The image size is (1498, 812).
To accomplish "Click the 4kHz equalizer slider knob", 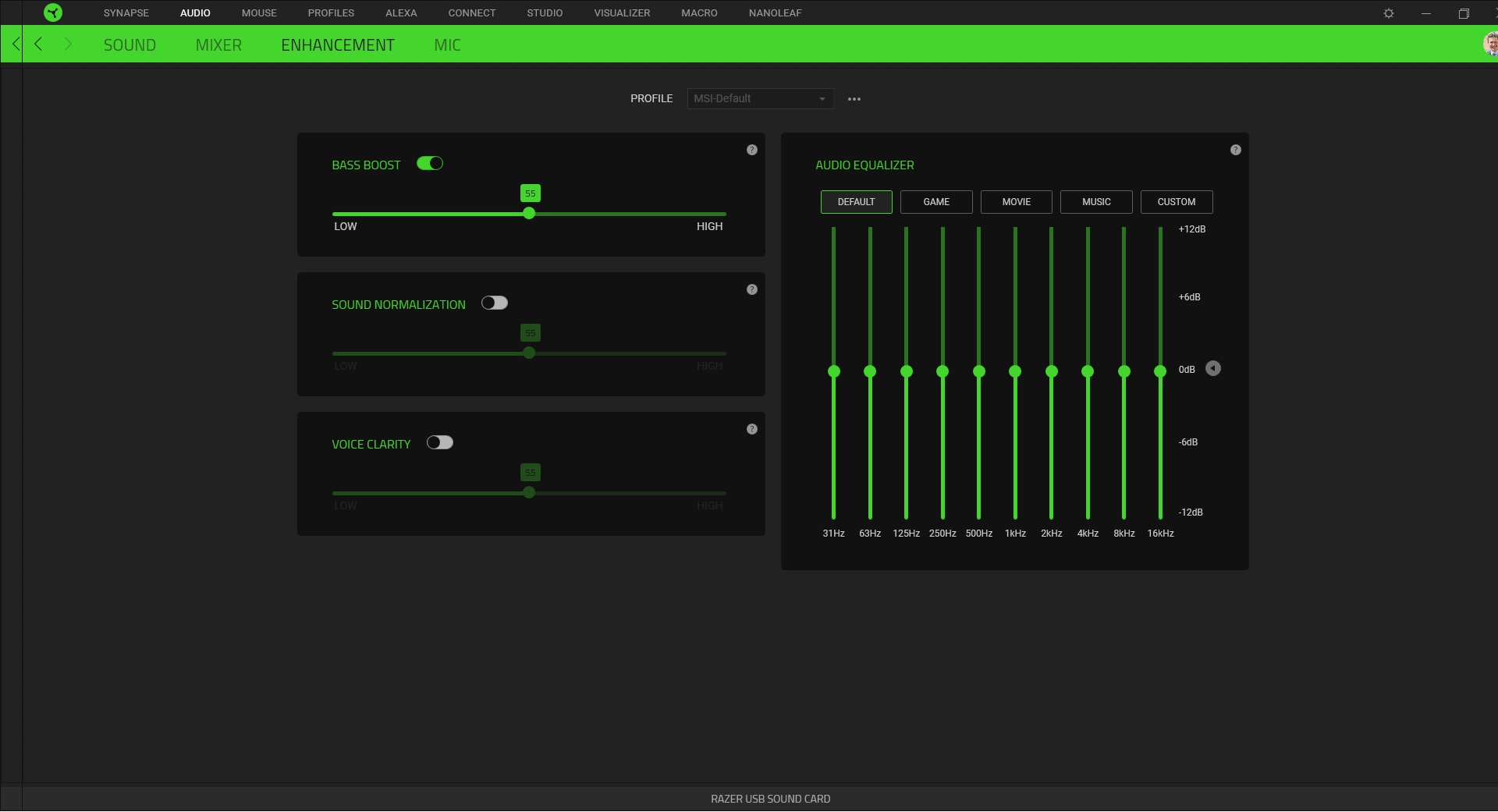I will [1088, 371].
